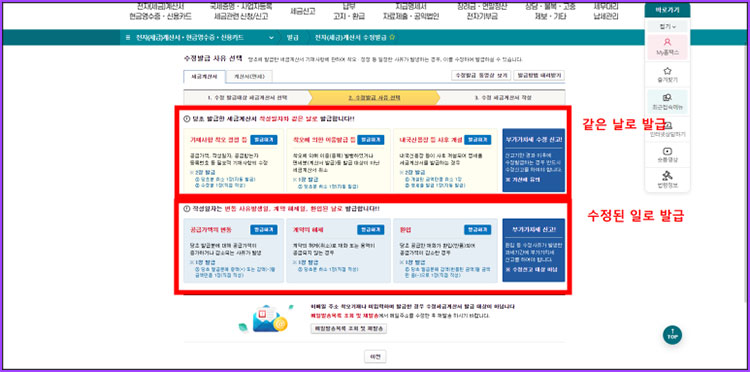Viewport: 750px width, 372px height.
Task: Open 전자(세금)계산서 현금영수증·신용카드 top menu
Action: coord(160,11)
